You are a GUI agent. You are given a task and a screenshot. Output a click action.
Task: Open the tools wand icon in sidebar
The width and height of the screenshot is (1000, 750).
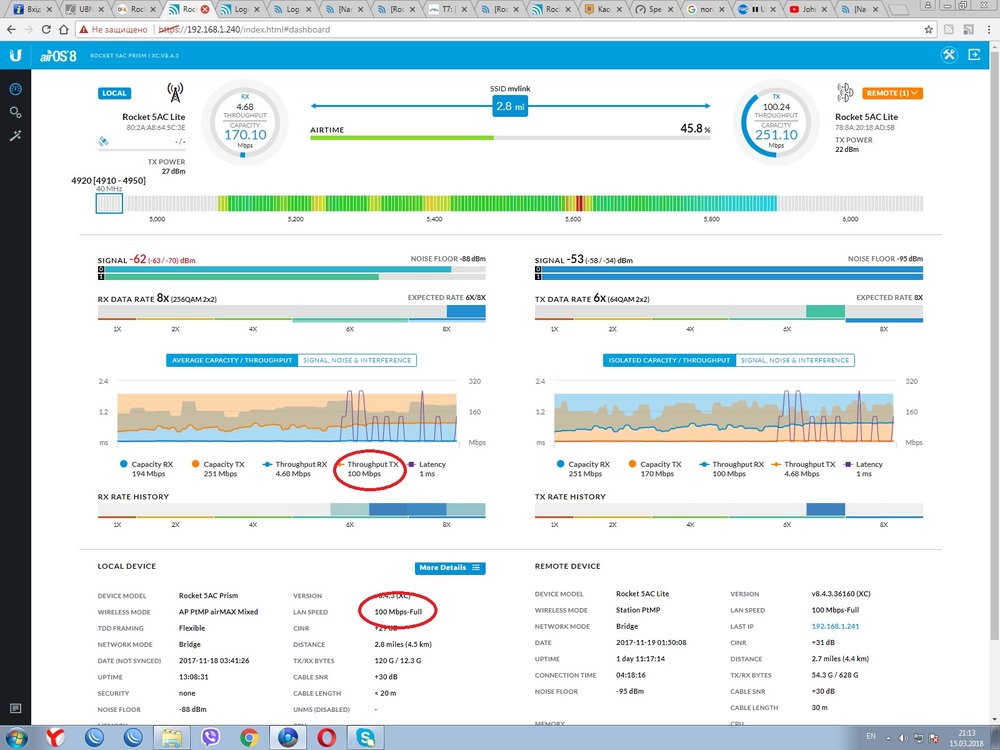(x=15, y=135)
